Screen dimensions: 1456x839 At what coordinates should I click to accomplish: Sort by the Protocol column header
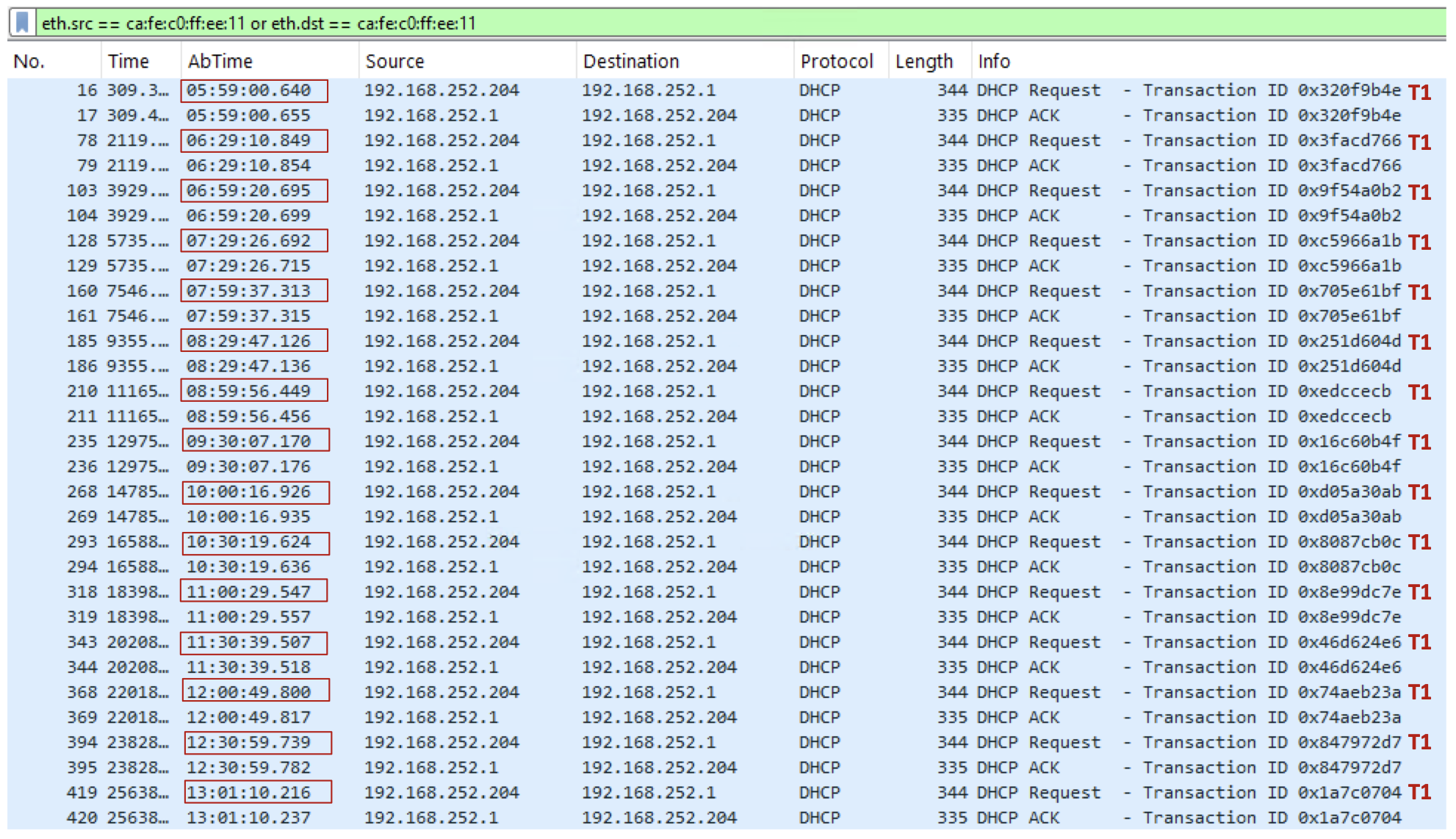click(842, 61)
